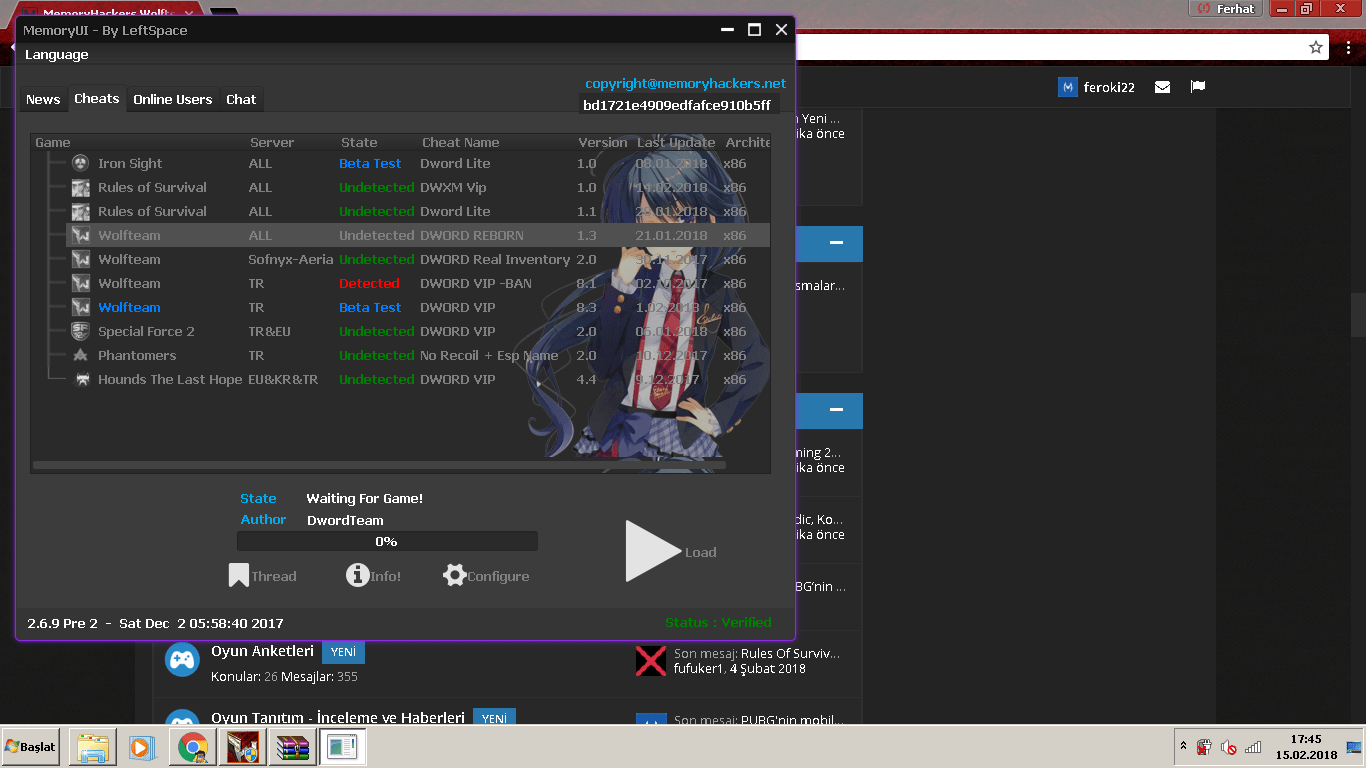The height and width of the screenshot is (768, 1366).
Task: Open the forum messages envelope icon
Action: (1162, 87)
